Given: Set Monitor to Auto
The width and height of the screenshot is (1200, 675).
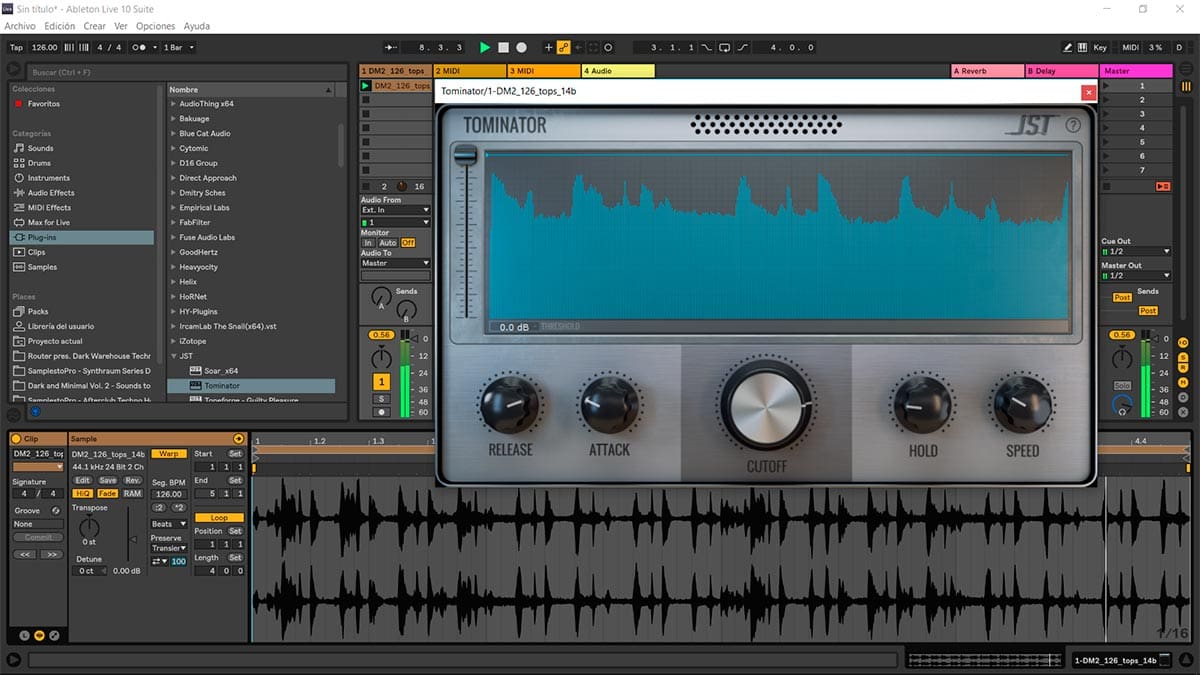Looking at the screenshot, I should tap(387, 243).
